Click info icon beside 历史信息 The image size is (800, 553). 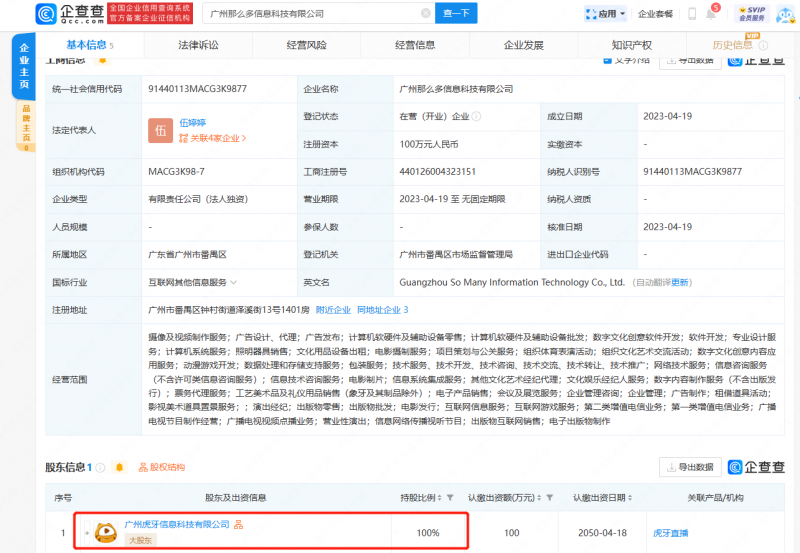pos(763,45)
